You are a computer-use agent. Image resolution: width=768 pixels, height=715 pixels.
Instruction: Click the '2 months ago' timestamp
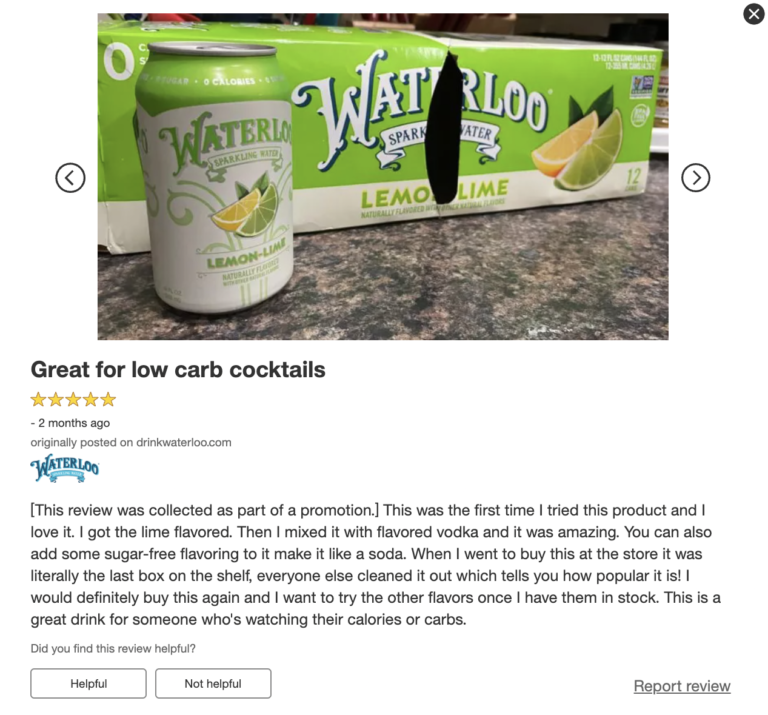pos(74,423)
